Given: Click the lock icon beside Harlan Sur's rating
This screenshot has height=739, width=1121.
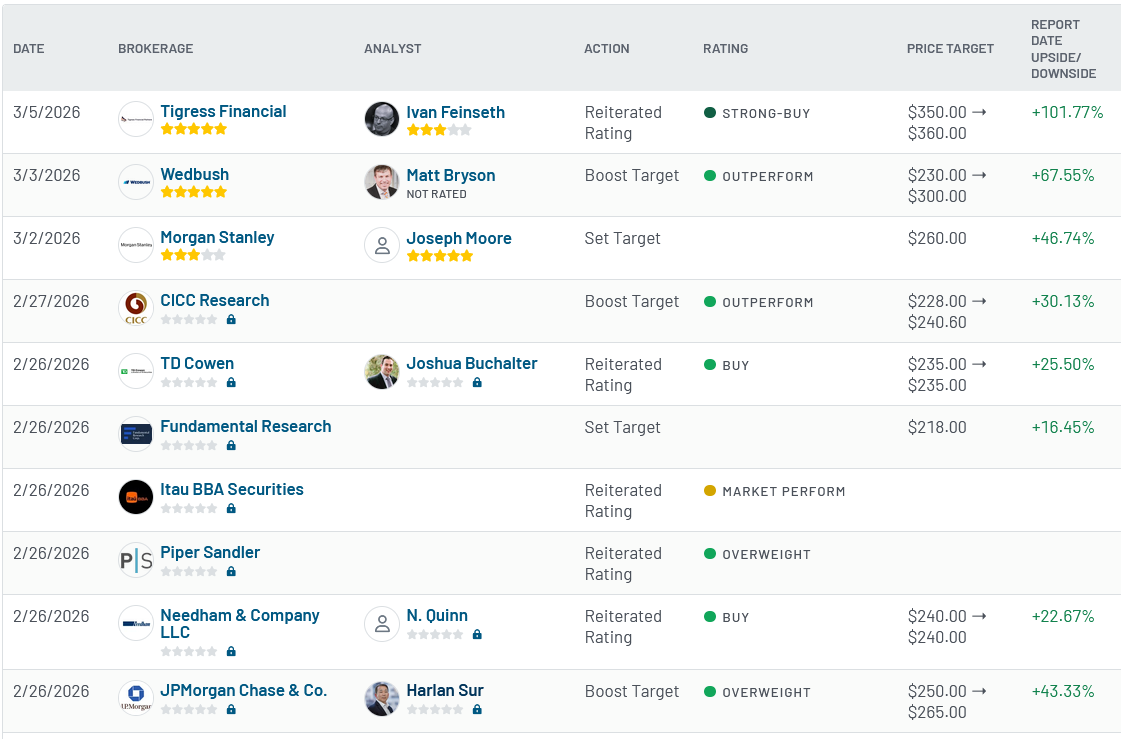Looking at the screenshot, I should pyautogui.click(x=477, y=710).
